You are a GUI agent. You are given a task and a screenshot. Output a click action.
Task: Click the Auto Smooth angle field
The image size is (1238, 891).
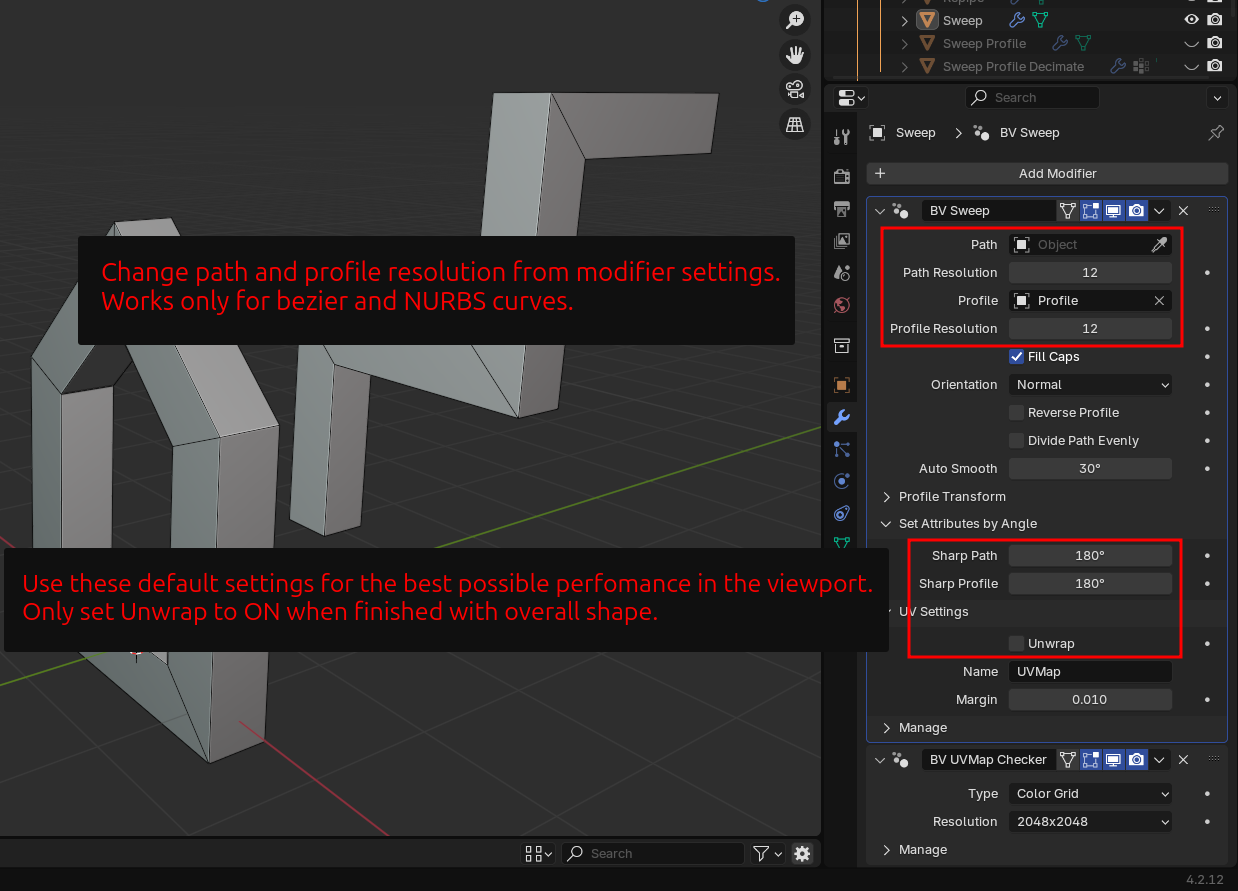pyautogui.click(x=1090, y=469)
